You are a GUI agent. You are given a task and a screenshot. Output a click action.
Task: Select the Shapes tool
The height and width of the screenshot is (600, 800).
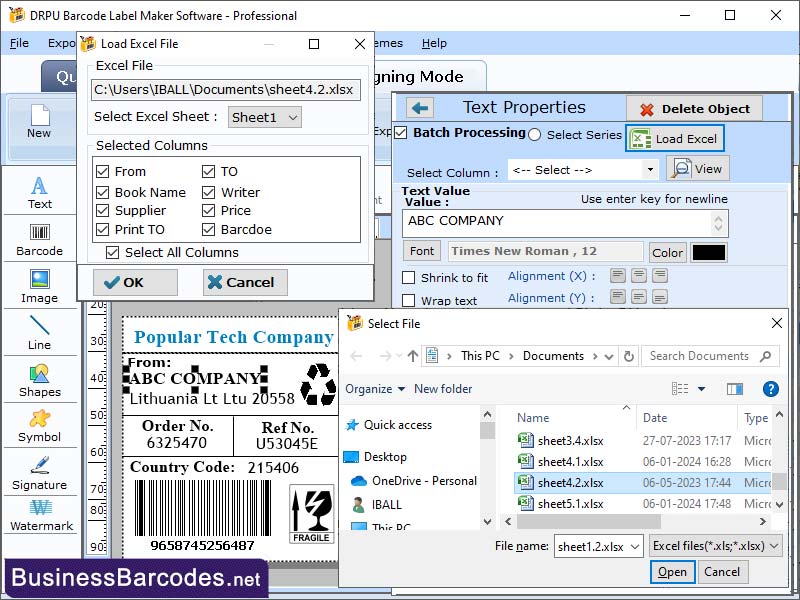(39, 383)
